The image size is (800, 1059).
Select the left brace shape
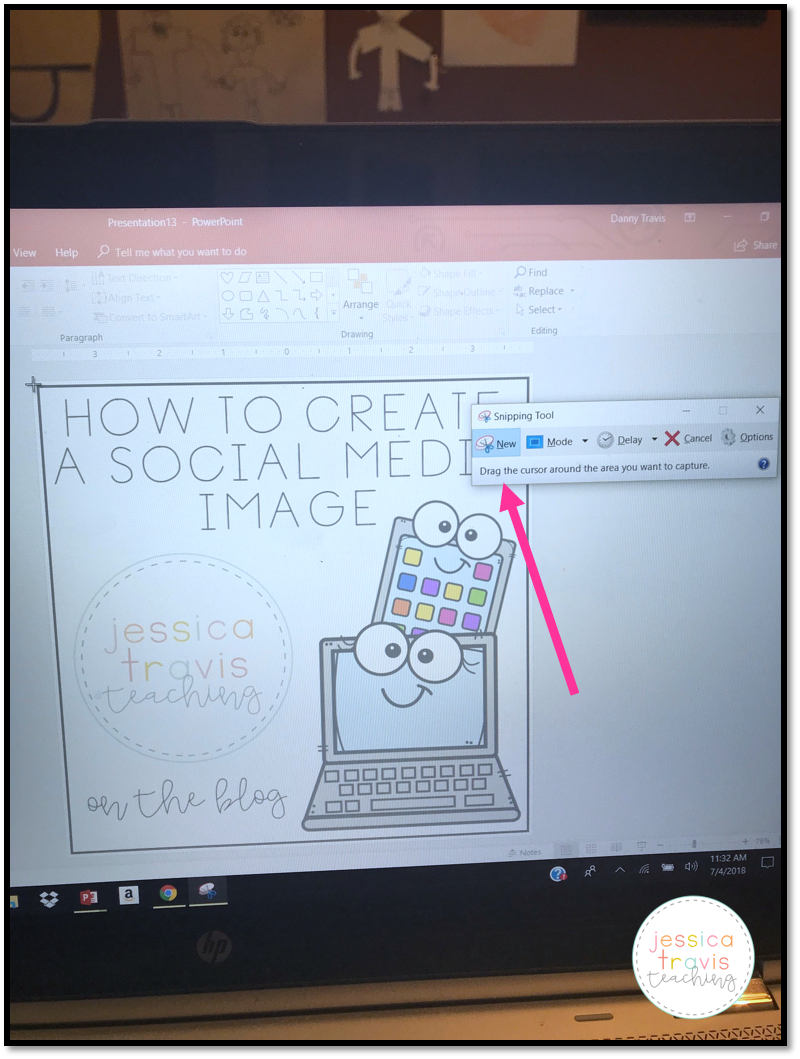pos(316,313)
